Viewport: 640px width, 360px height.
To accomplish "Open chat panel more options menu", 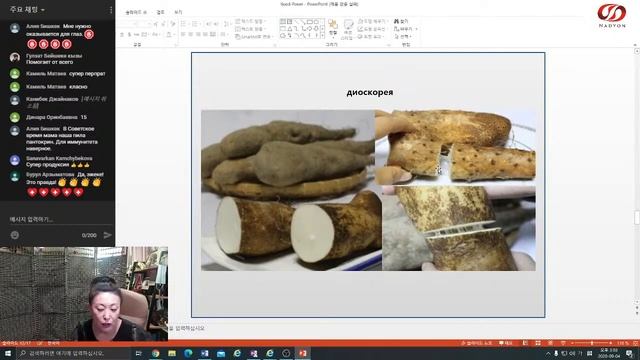I will pos(111,9).
